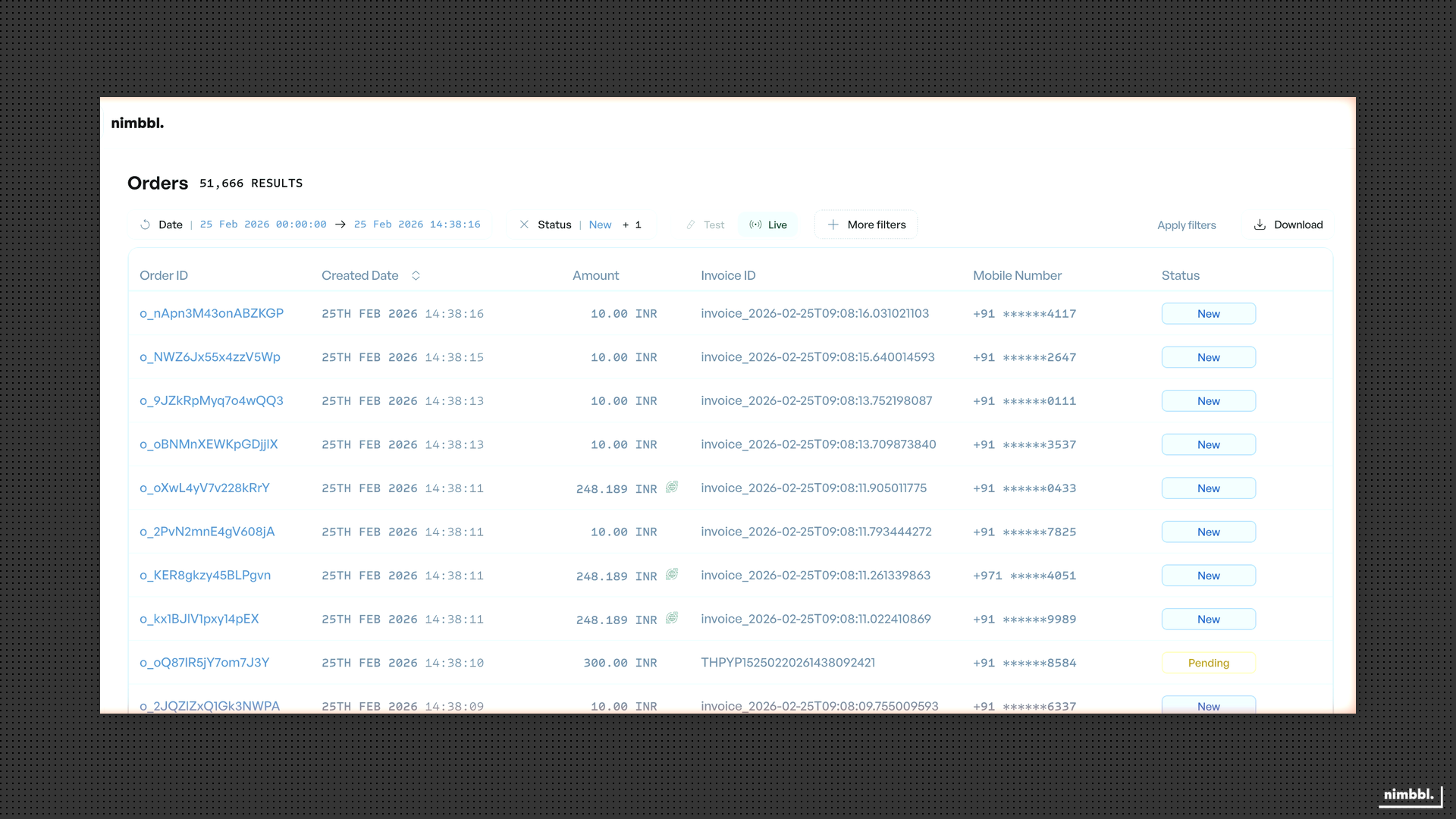
Task: Open the Date range filter
Action: tap(171, 224)
